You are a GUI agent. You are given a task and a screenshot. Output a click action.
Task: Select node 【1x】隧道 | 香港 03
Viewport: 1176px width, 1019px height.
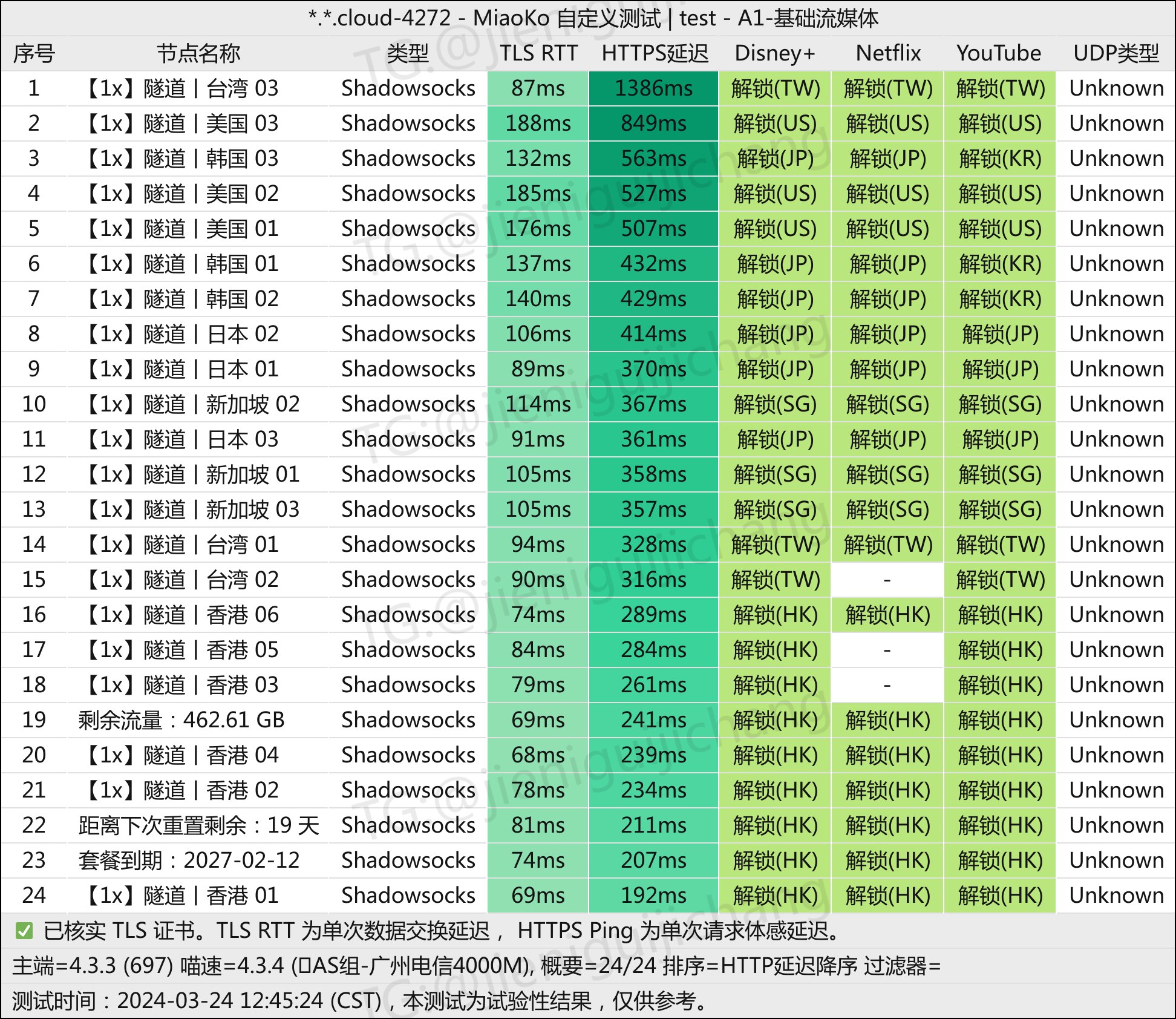tap(179, 685)
